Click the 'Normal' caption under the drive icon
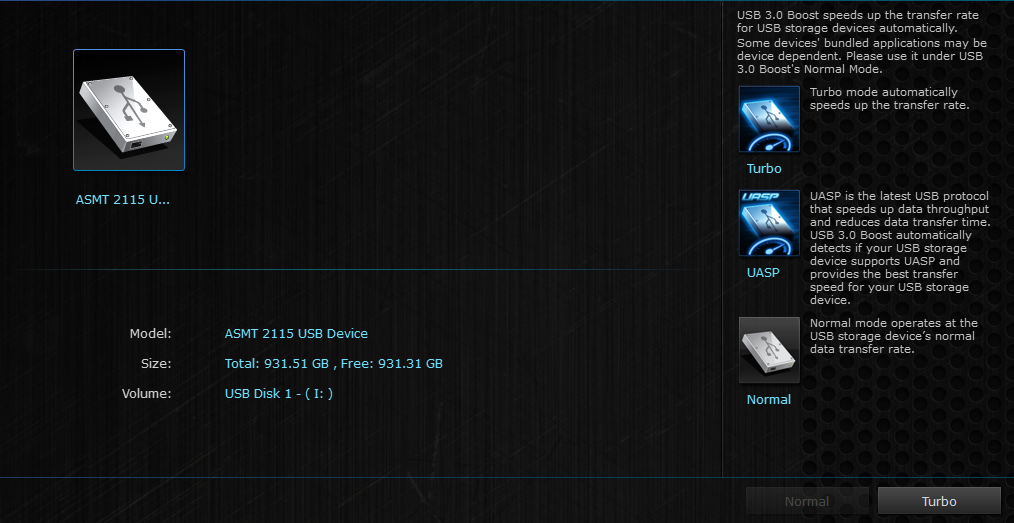Viewport: 1014px width, 523px height. (769, 400)
